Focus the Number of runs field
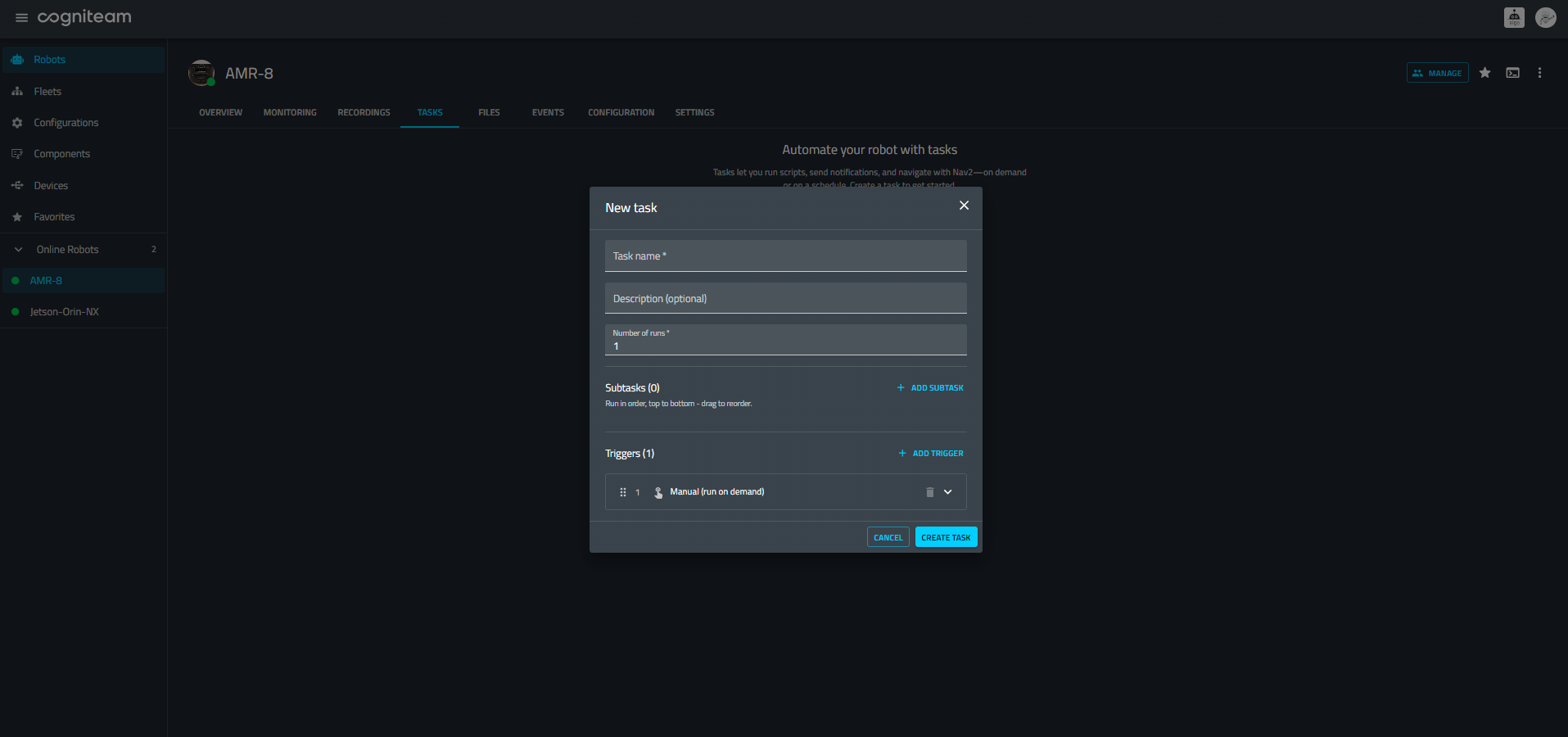This screenshot has height=737, width=1568. pyautogui.click(x=786, y=341)
